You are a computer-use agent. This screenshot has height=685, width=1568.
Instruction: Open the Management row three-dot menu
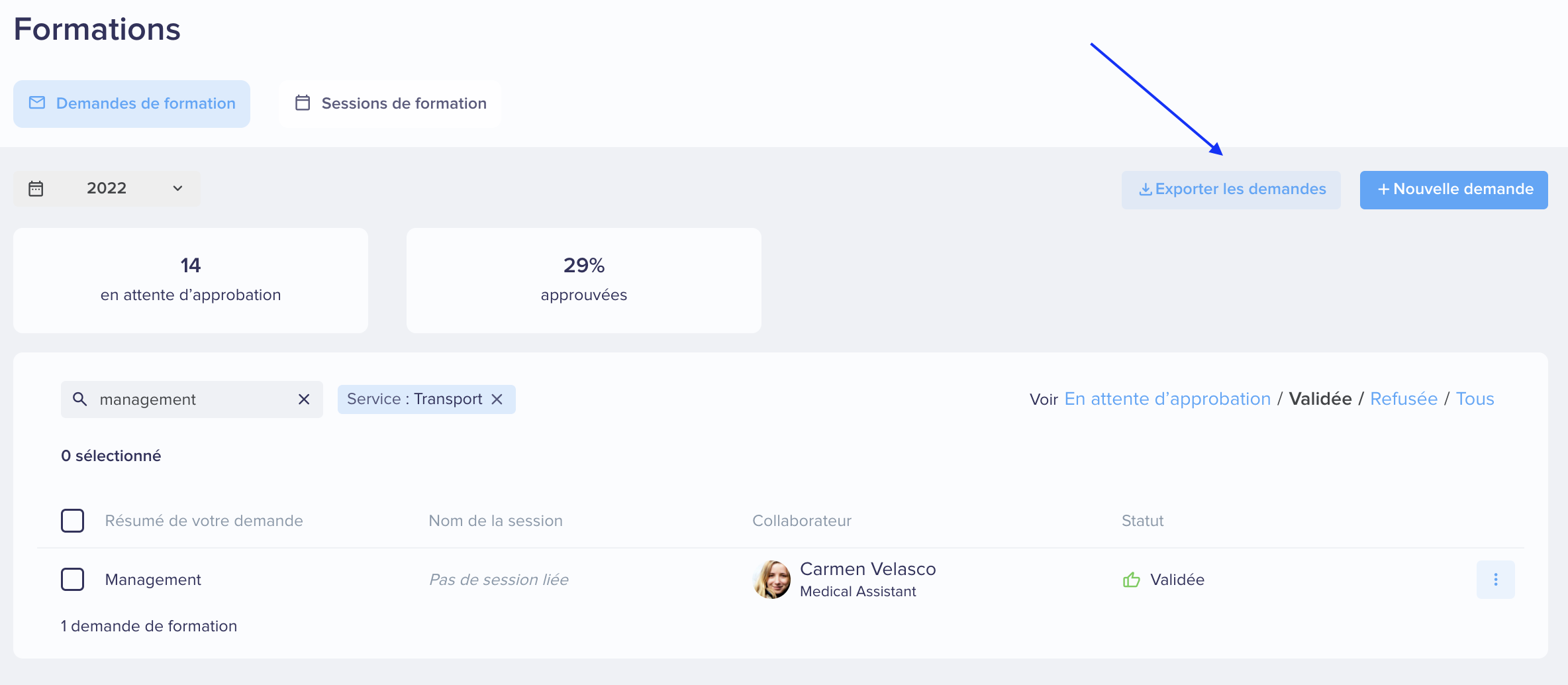pos(1496,580)
